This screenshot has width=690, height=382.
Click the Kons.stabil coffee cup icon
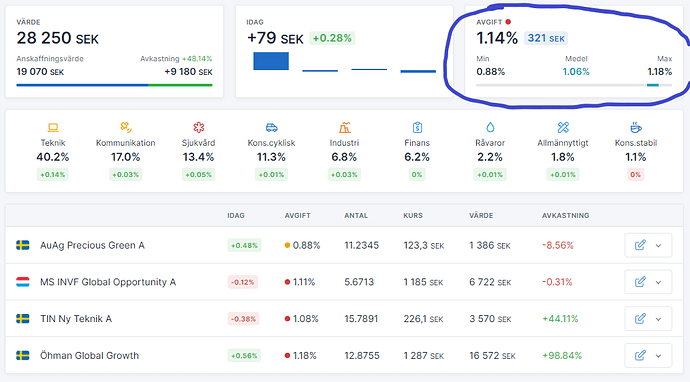636,128
